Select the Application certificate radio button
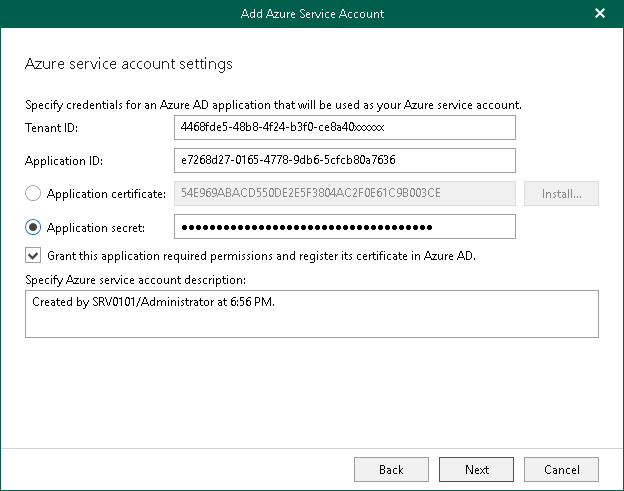 coord(34,194)
